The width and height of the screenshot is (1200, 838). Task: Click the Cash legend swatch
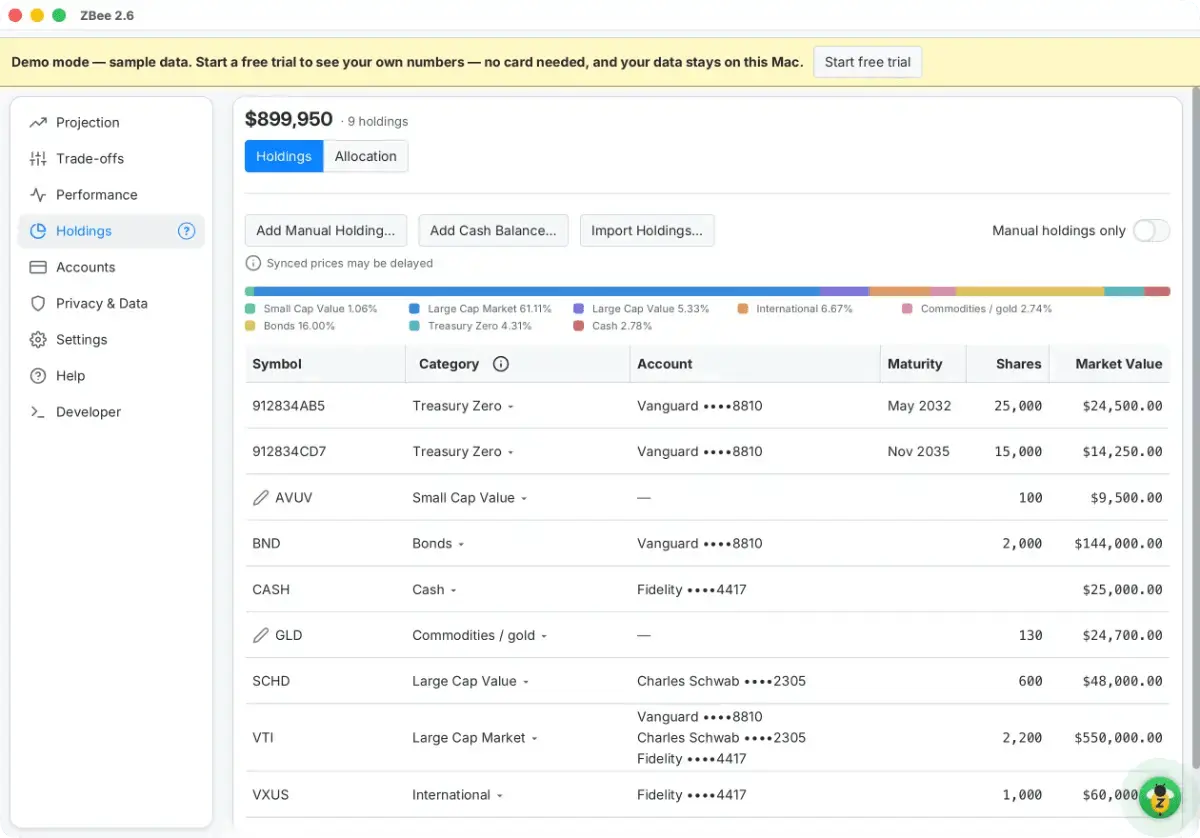[x=578, y=326]
